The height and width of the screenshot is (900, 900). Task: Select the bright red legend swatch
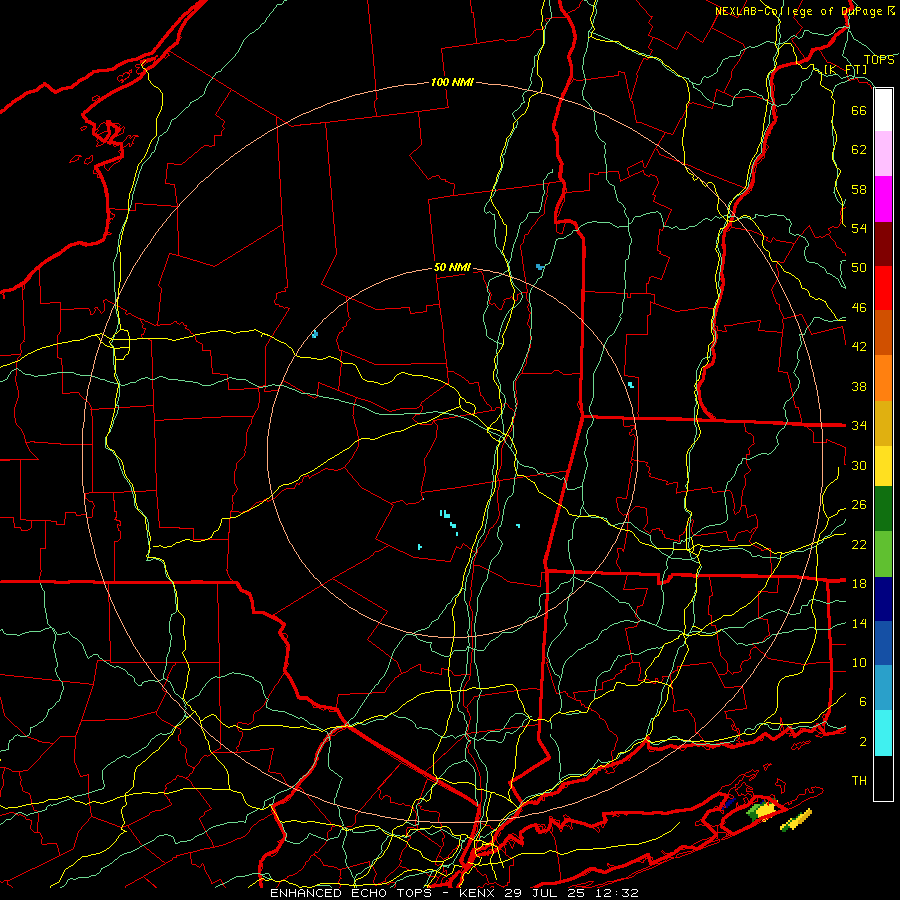(883, 288)
